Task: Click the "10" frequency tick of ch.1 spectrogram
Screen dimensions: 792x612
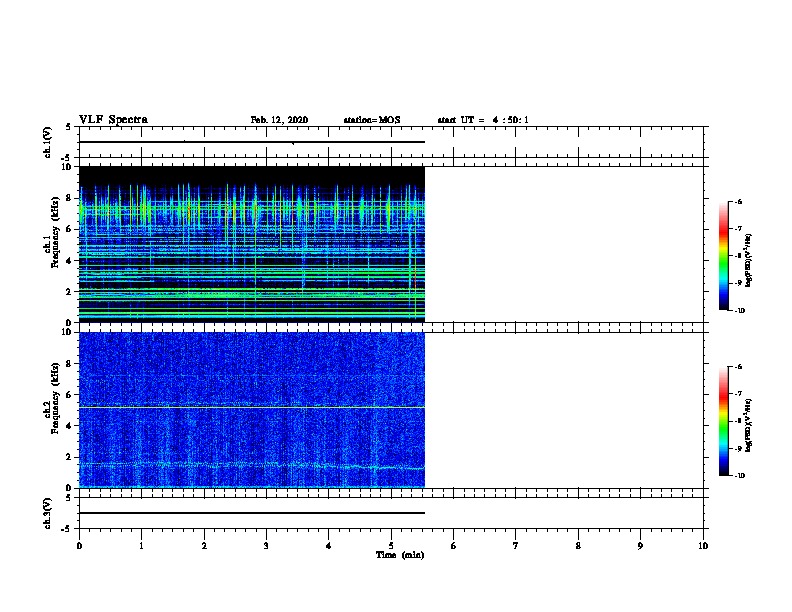Action: pyautogui.click(x=67, y=167)
